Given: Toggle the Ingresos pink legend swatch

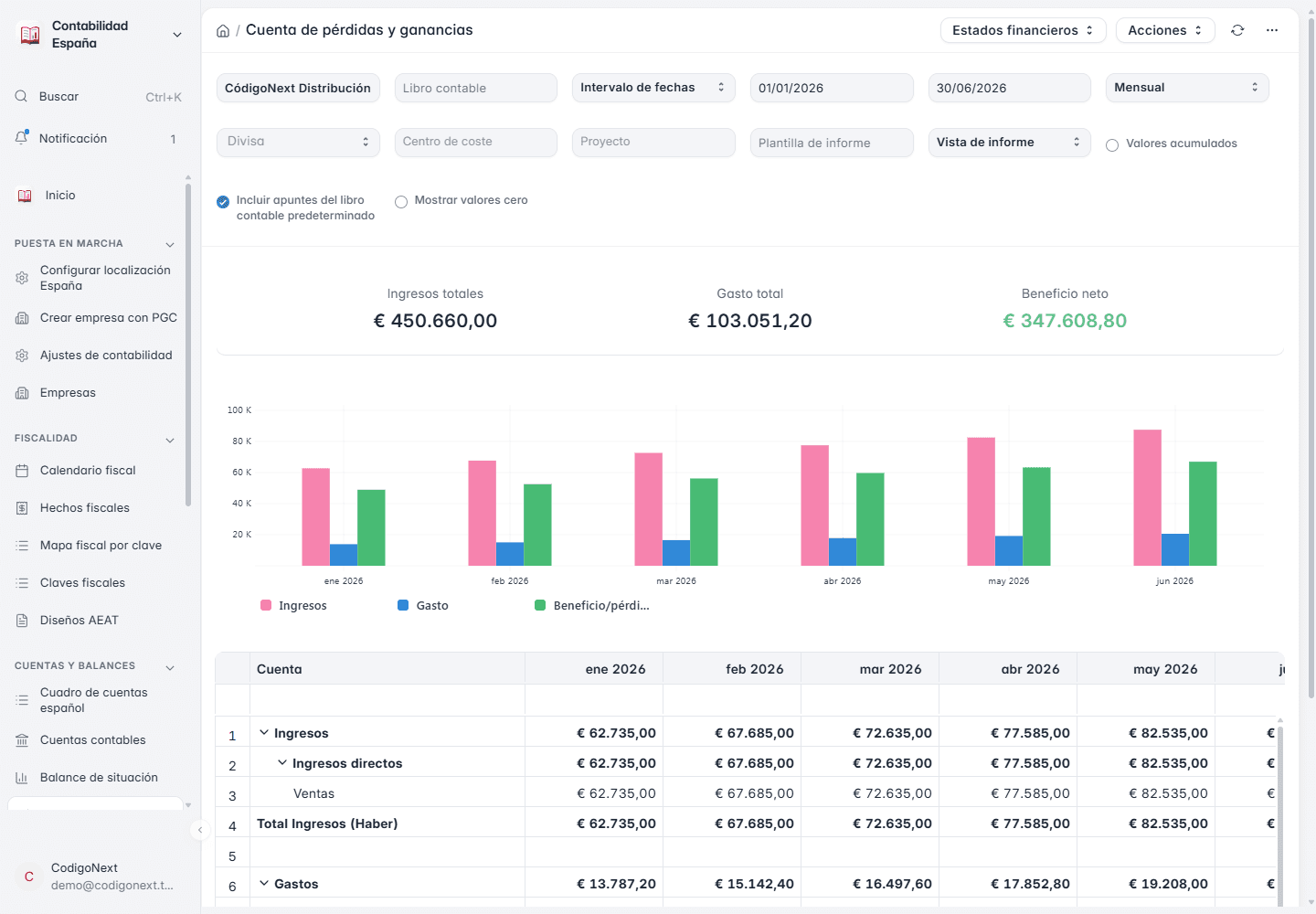Looking at the screenshot, I should 266,605.
